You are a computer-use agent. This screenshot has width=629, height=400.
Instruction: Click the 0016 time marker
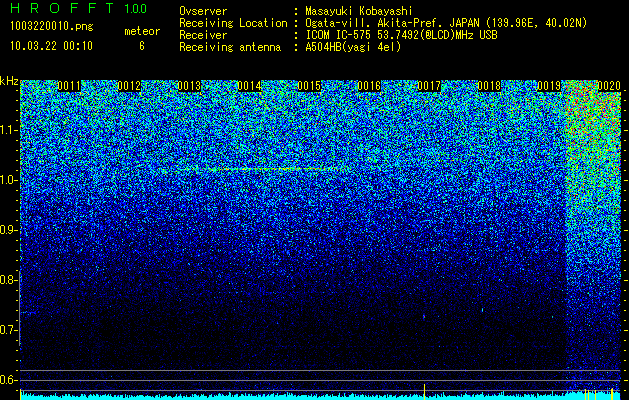369,86
